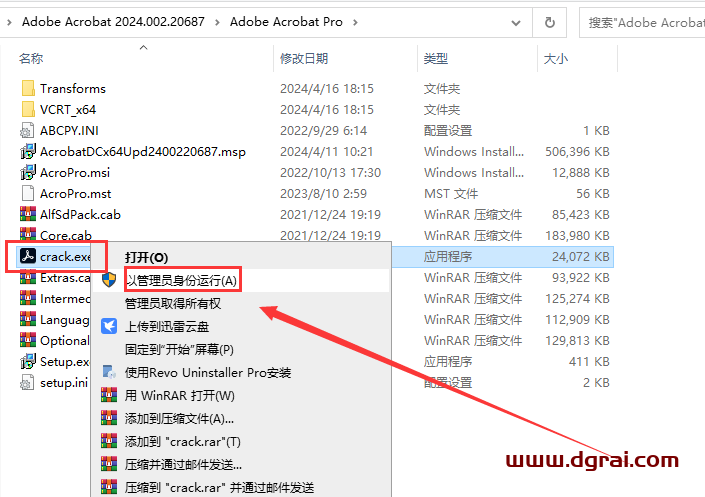This screenshot has width=705, height=497.
Task: Select the AcroPro.msi installer icon
Action: coord(27,172)
